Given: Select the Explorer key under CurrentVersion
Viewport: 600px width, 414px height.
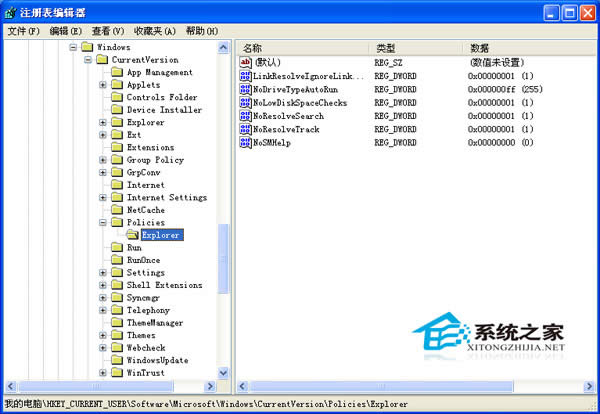Looking at the screenshot, I should 145,122.
